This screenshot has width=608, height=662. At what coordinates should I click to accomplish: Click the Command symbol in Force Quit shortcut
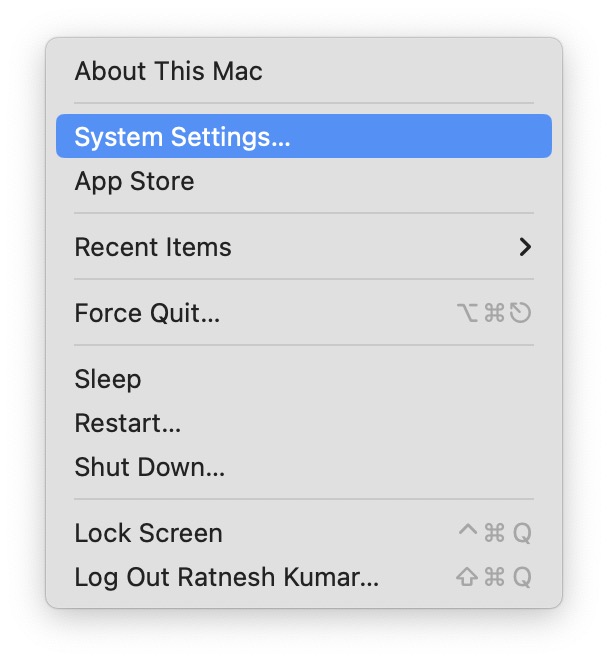point(494,313)
